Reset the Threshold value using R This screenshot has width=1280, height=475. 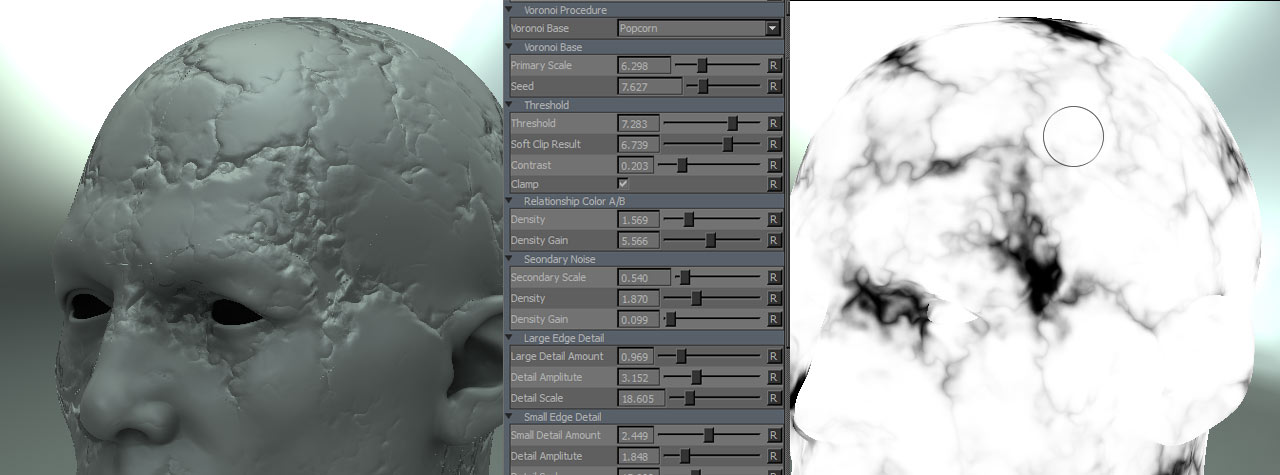point(773,124)
